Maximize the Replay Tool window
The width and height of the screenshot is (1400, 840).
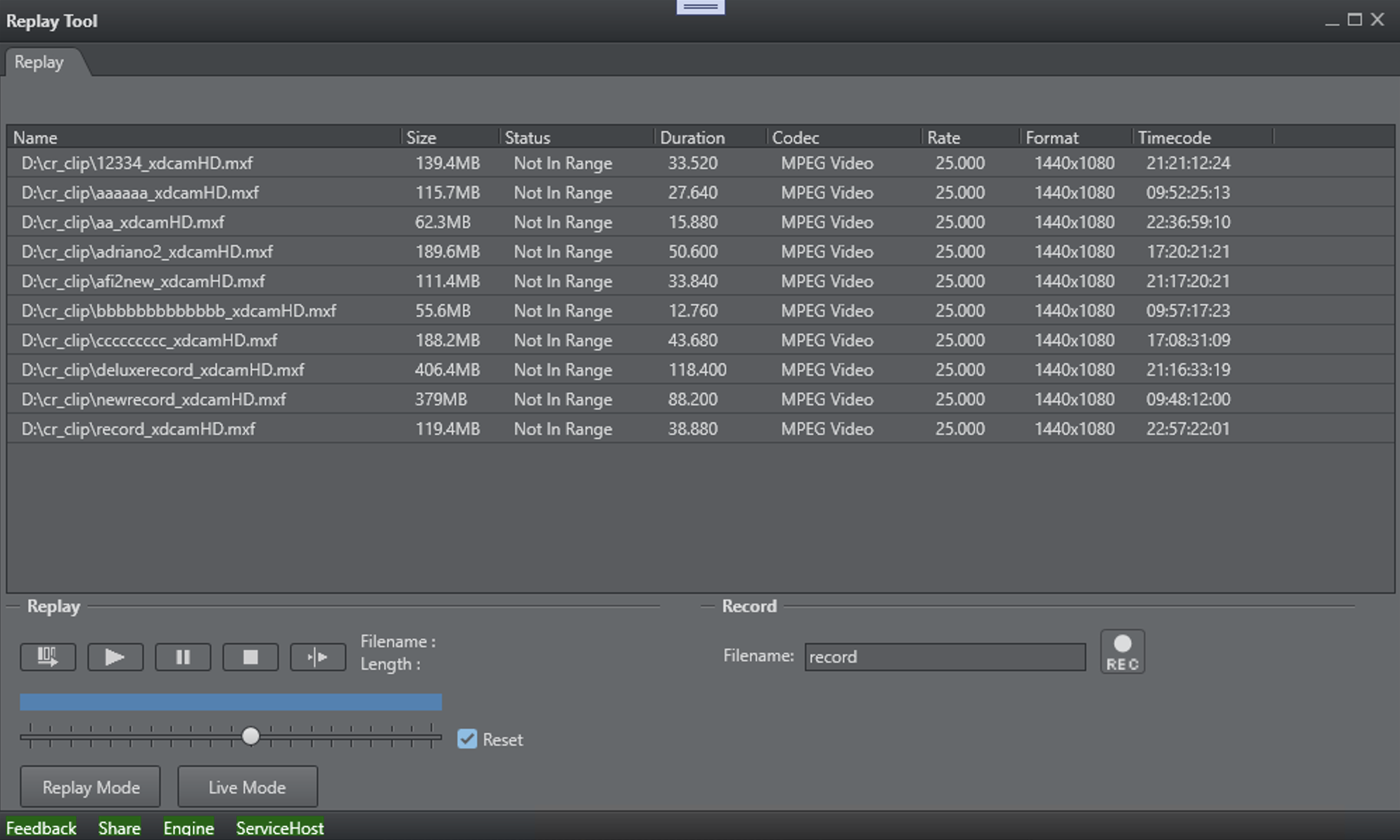1354,20
